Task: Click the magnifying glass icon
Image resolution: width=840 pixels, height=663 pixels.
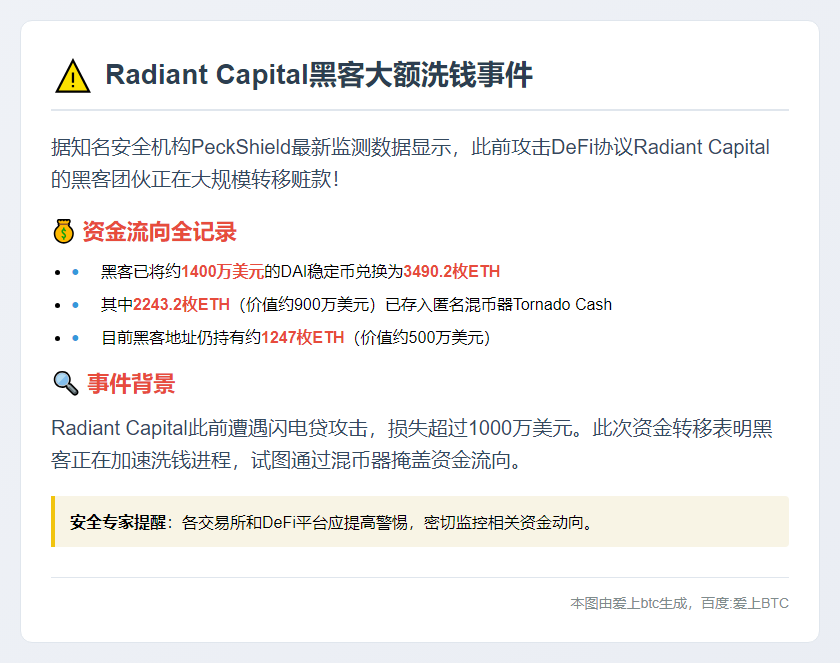Action: pyautogui.click(x=65, y=383)
